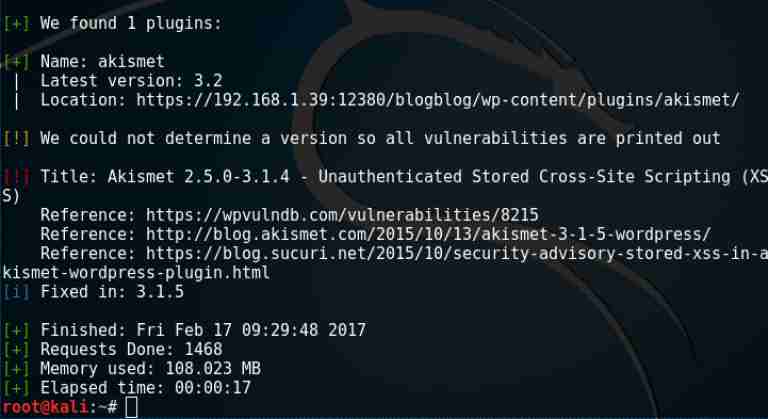
Task: Click the terminal cursor block at the prompt
Action: click(132, 407)
